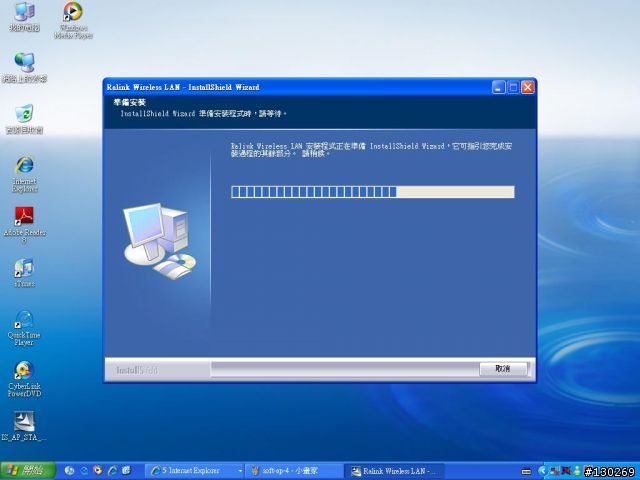Screen dimensions: 640x480
Task: Minimize the InstallShield Wizard window
Action: pyautogui.click(x=498, y=87)
